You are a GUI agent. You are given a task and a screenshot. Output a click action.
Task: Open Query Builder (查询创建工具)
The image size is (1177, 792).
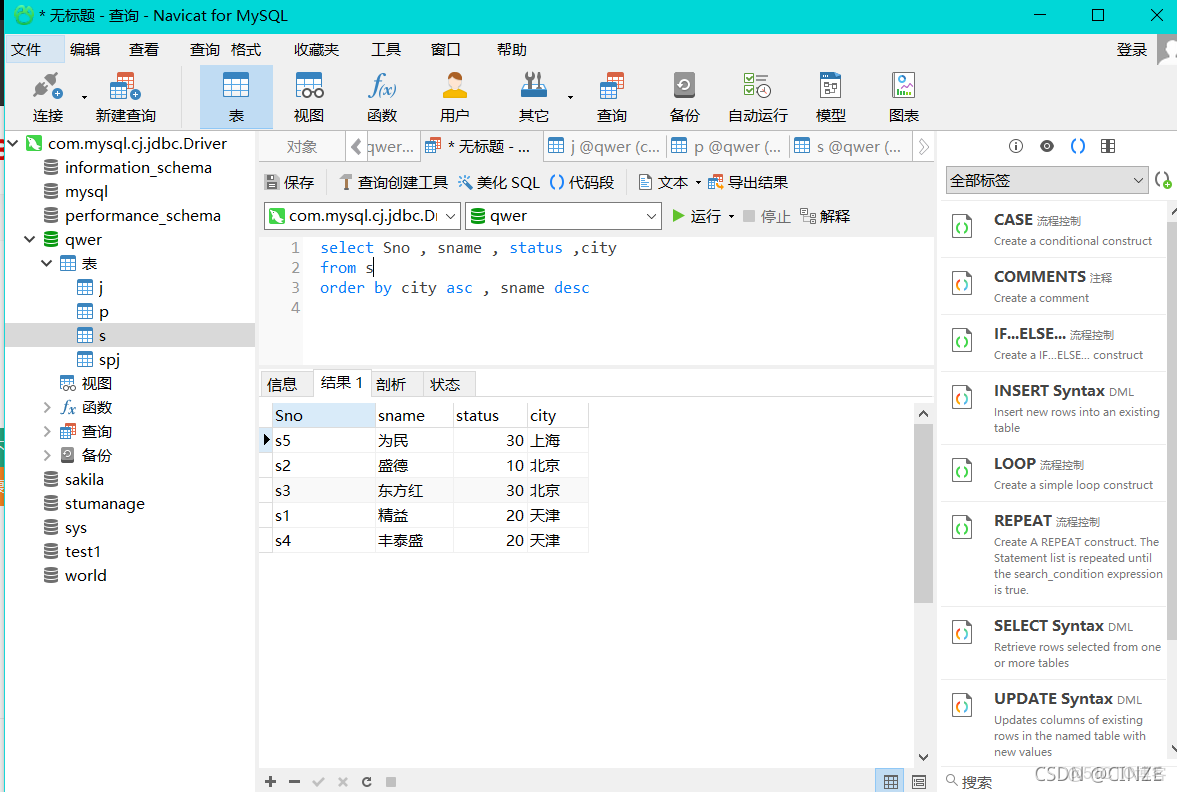coord(393,182)
